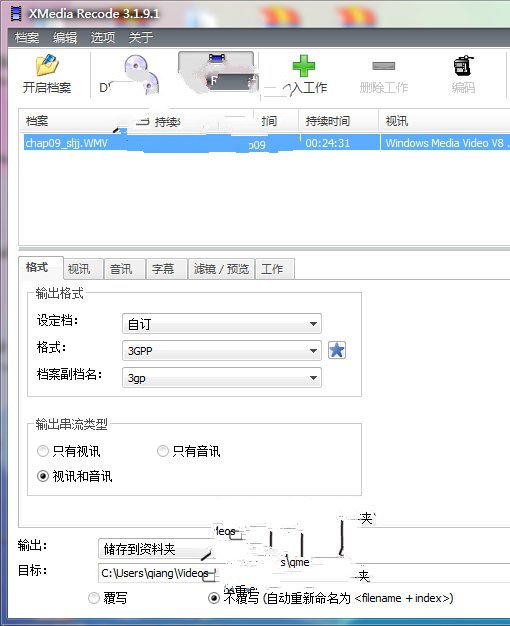Switch to the 滤镜 / 预览 tab
This screenshot has width=510, height=626.
(221, 269)
